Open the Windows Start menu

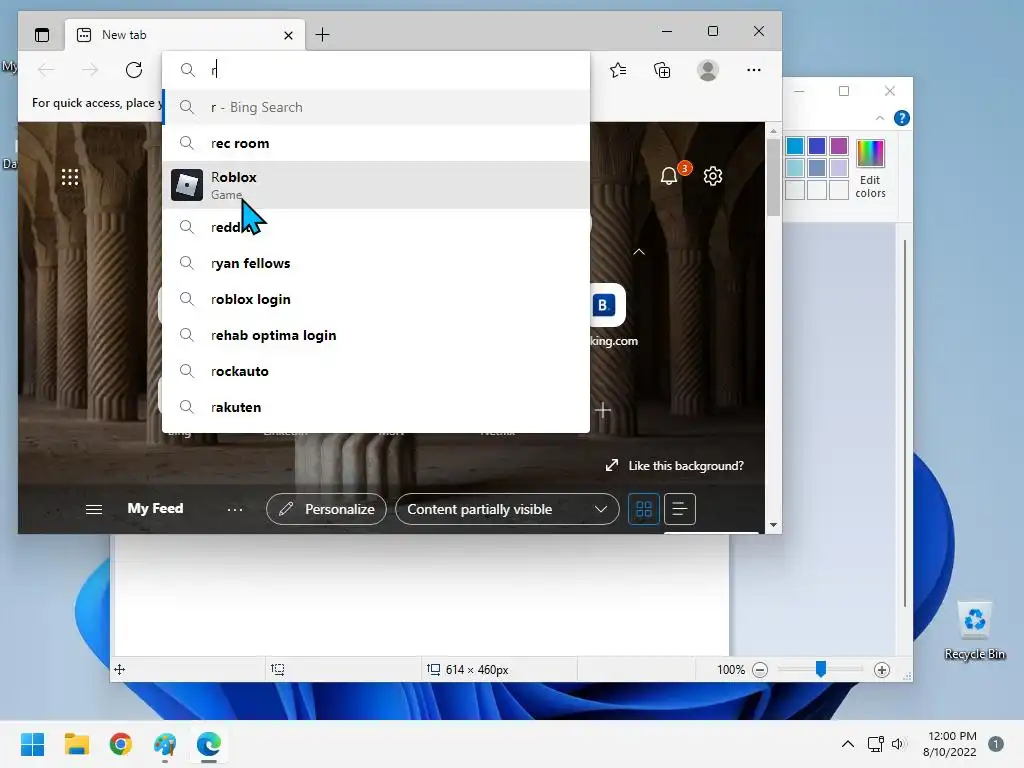[32, 744]
